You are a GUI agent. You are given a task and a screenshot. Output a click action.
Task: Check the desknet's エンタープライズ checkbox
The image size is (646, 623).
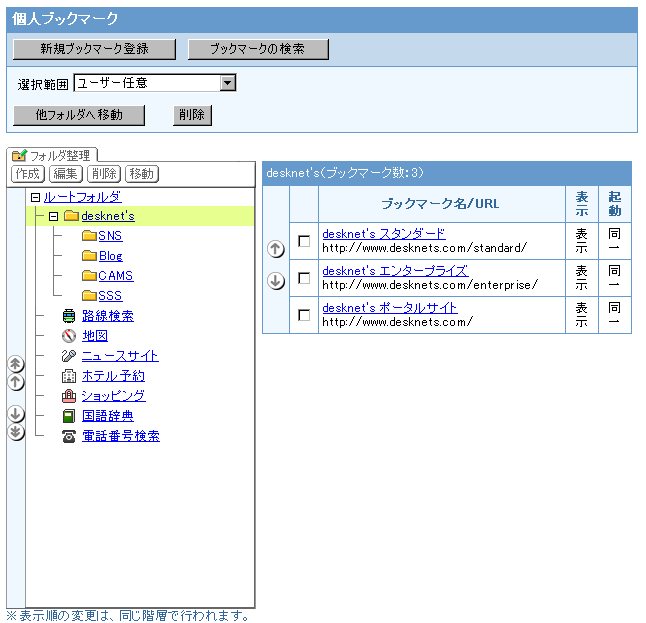(304, 278)
